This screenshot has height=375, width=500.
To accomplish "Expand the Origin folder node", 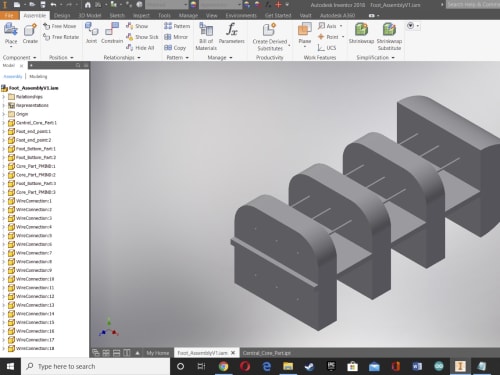I will [x=4, y=114].
